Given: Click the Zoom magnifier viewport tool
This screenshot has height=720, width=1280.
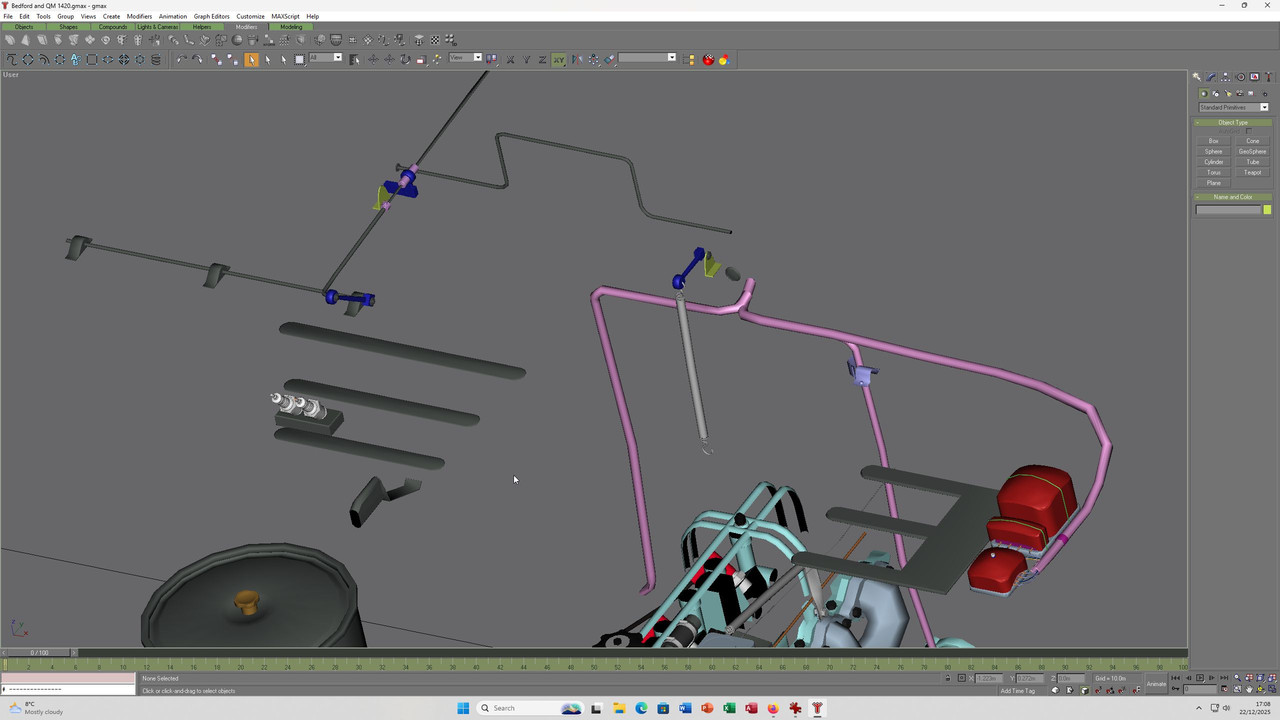Looking at the screenshot, I should (1237, 677).
